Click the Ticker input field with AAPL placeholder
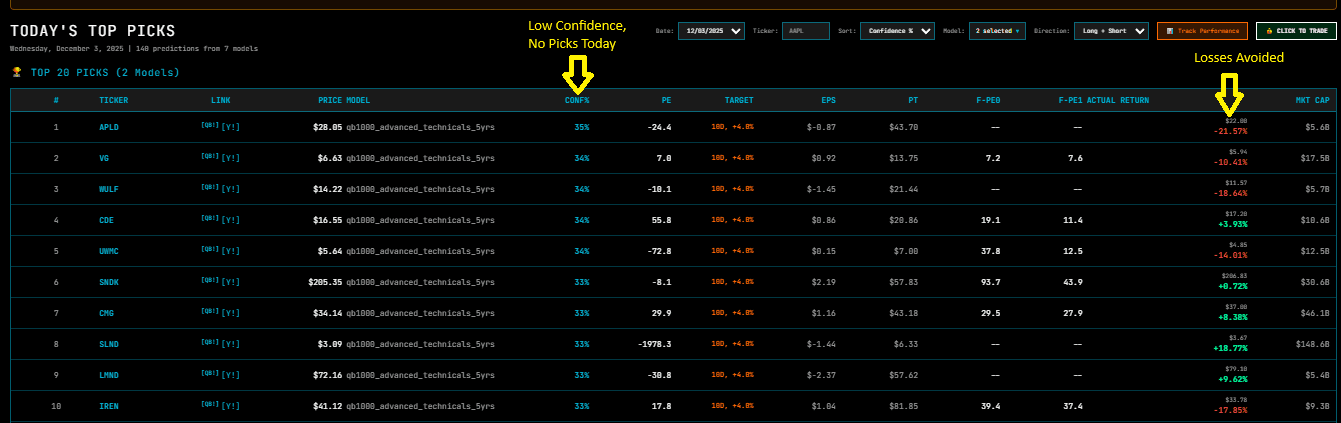Image resolution: width=1341 pixels, height=423 pixels. click(x=806, y=31)
